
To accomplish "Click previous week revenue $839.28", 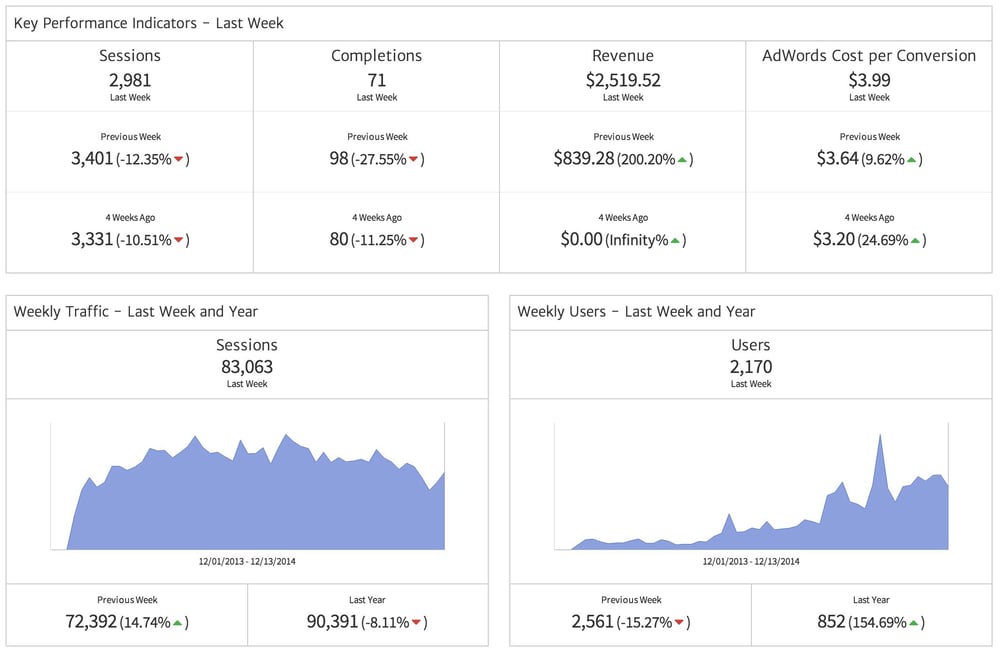I will point(584,158).
